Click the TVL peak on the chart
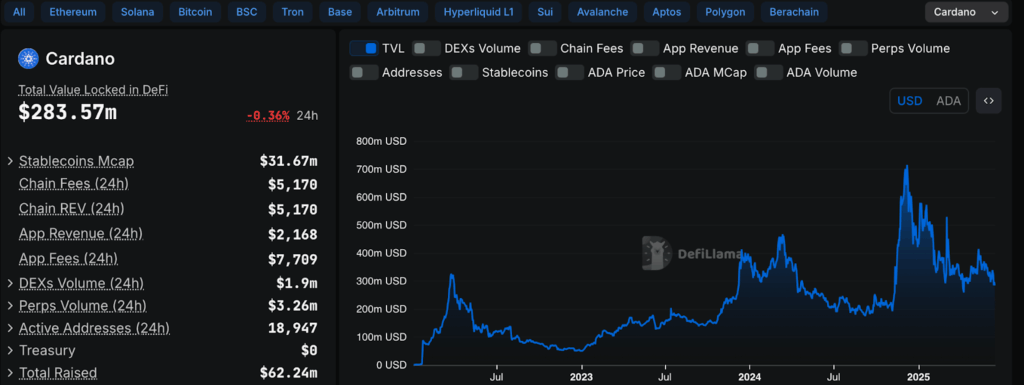 click(906, 167)
